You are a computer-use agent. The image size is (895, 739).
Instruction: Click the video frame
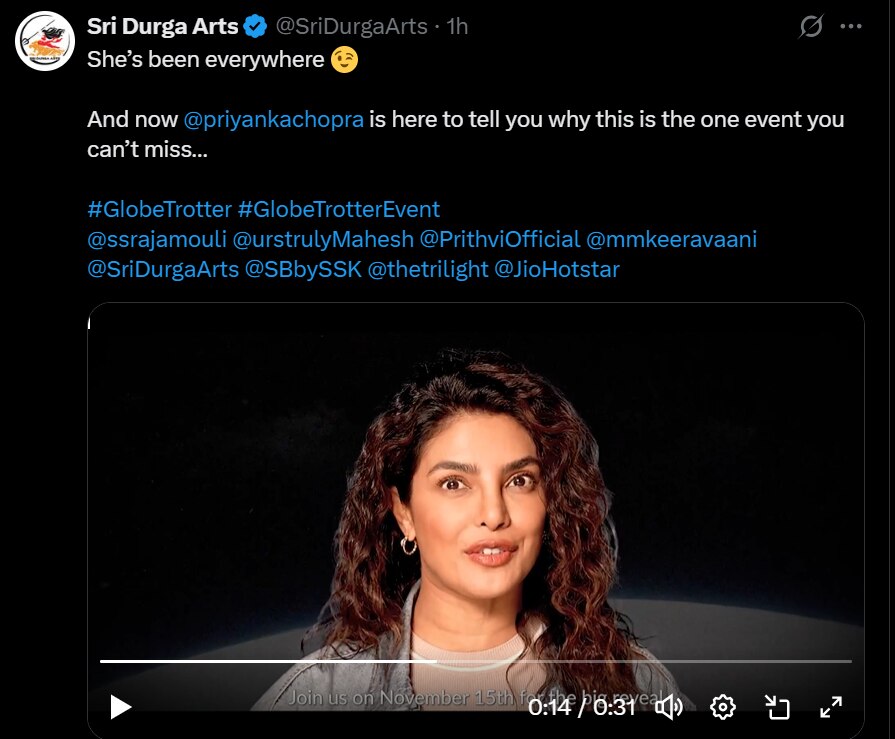pos(475,480)
